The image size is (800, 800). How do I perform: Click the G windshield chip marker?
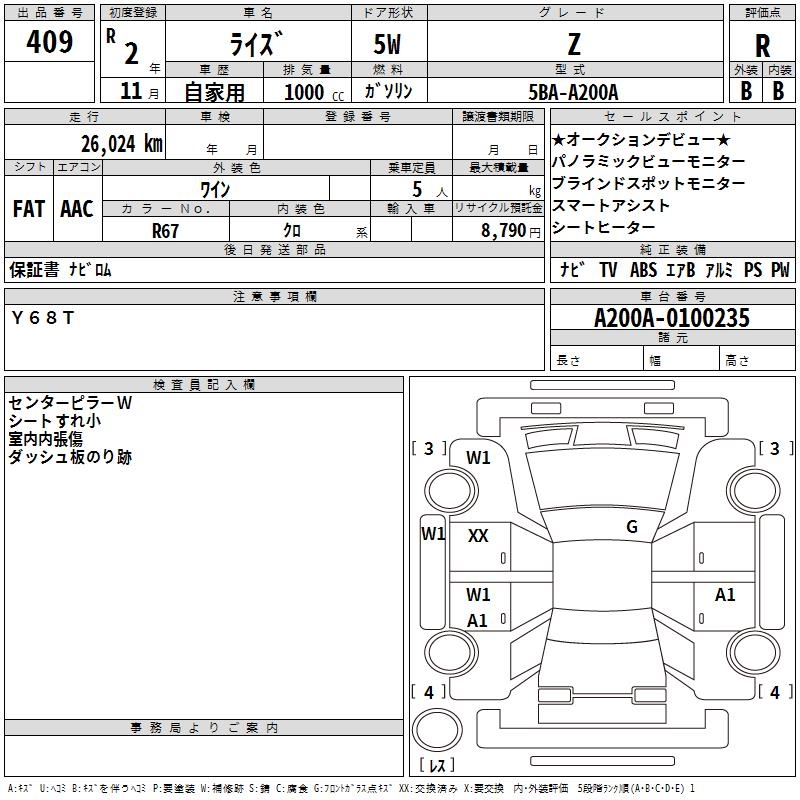tap(632, 527)
